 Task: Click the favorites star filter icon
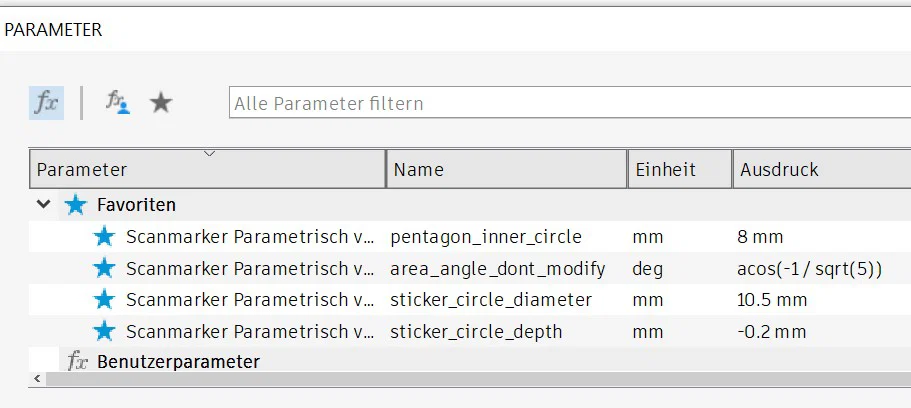coord(161,102)
